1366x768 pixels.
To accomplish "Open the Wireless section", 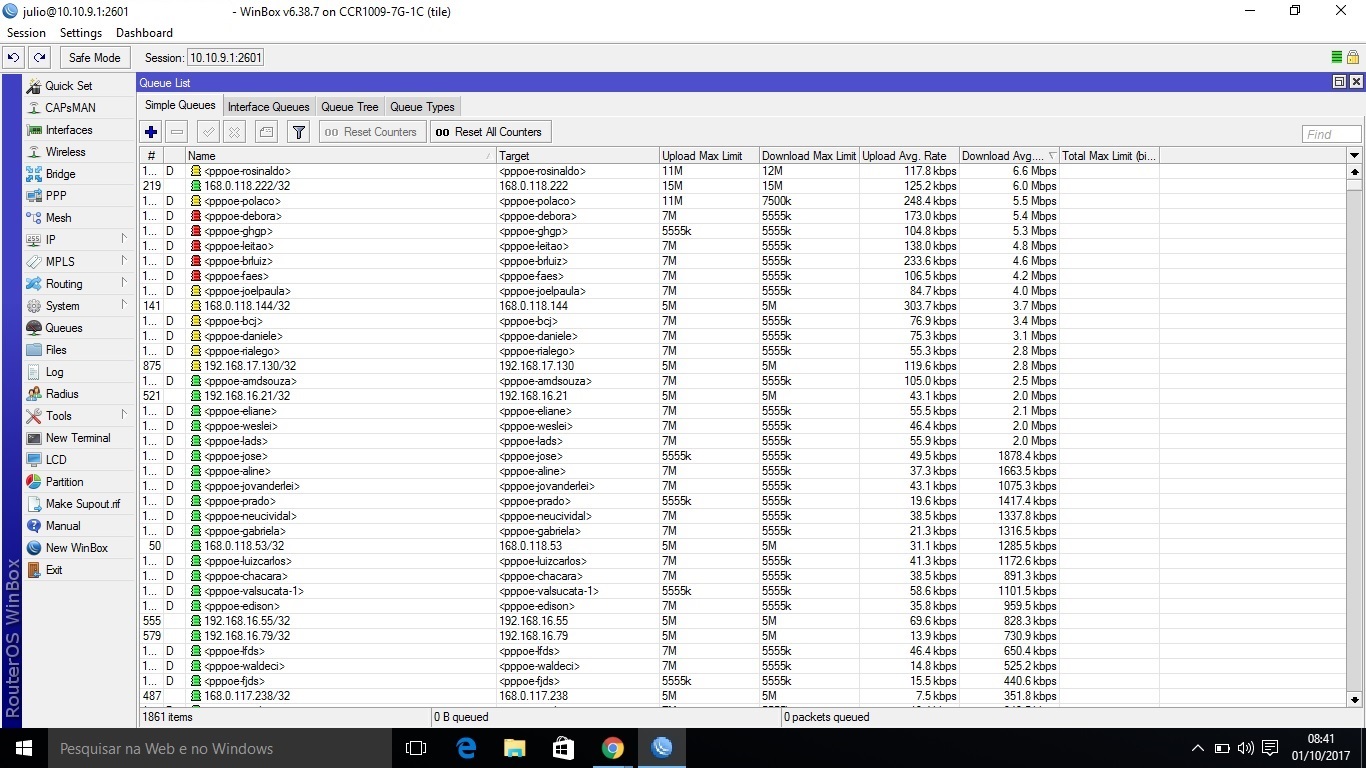I will [65, 152].
